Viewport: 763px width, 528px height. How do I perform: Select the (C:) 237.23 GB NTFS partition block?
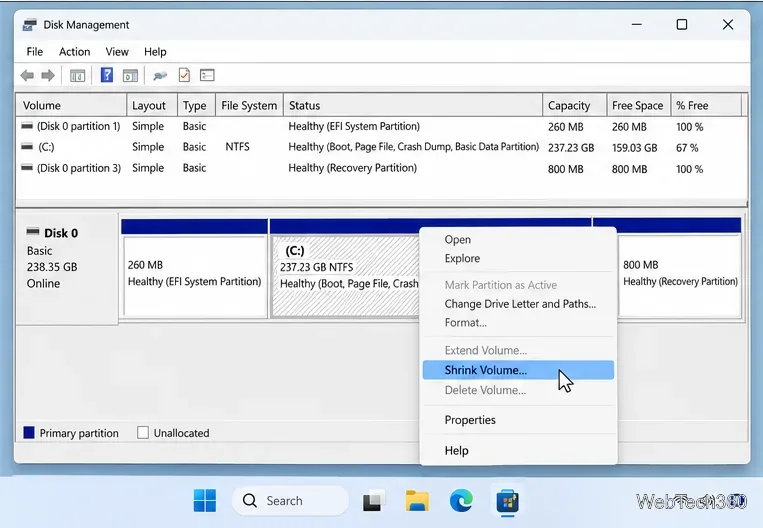coord(345,275)
